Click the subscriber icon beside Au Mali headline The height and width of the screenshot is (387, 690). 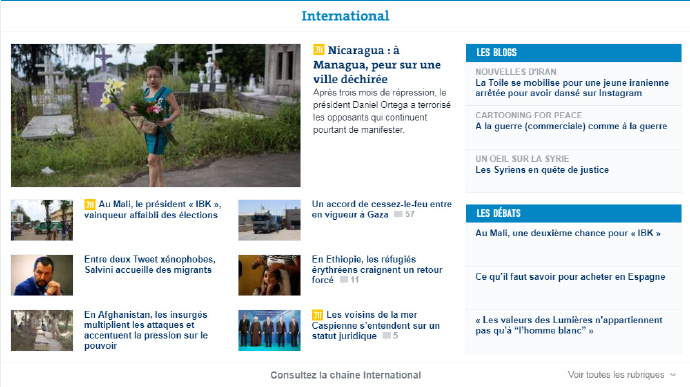(x=90, y=204)
